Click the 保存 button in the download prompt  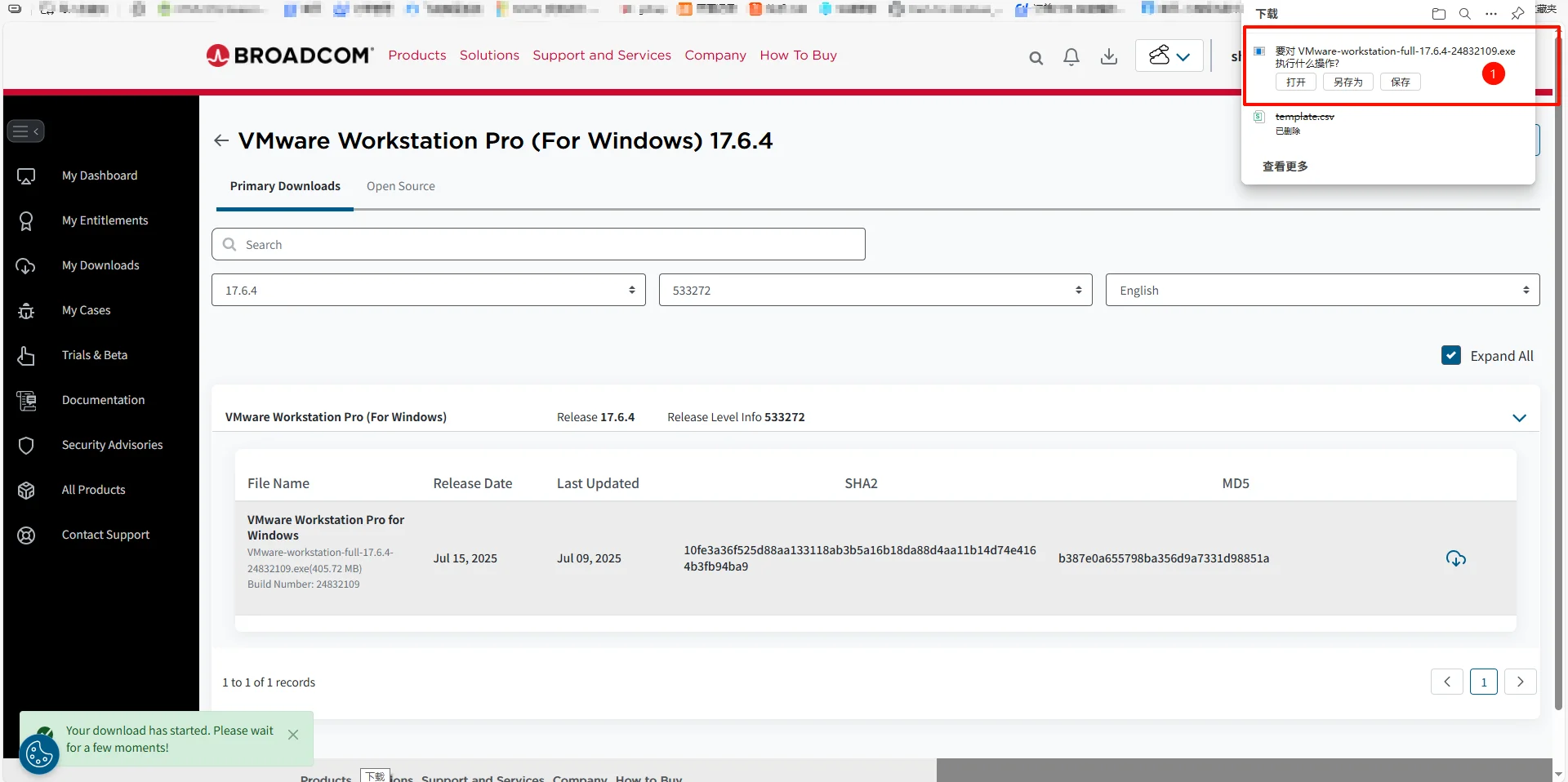point(1399,82)
